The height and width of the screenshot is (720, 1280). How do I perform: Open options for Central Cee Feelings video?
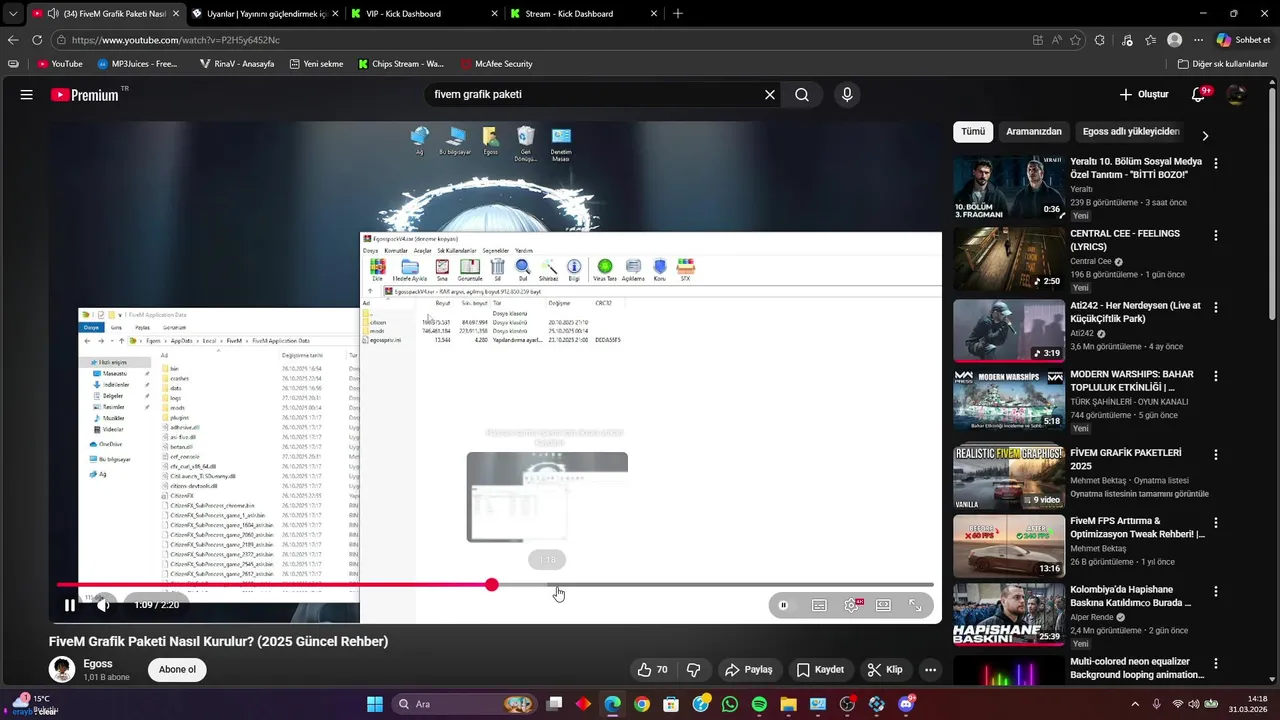[1216, 236]
